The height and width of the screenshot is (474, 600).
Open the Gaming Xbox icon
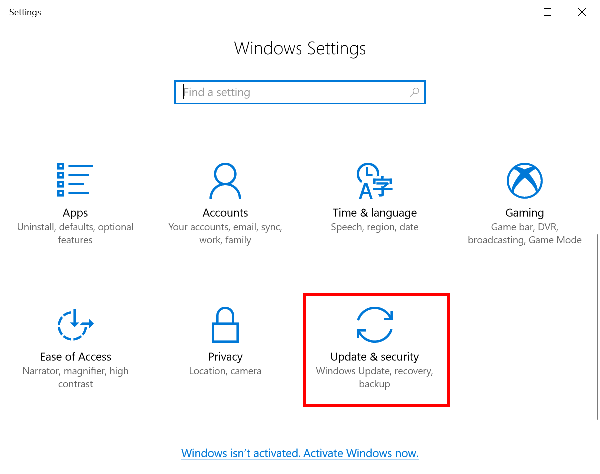pyautogui.click(x=524, y=181)
